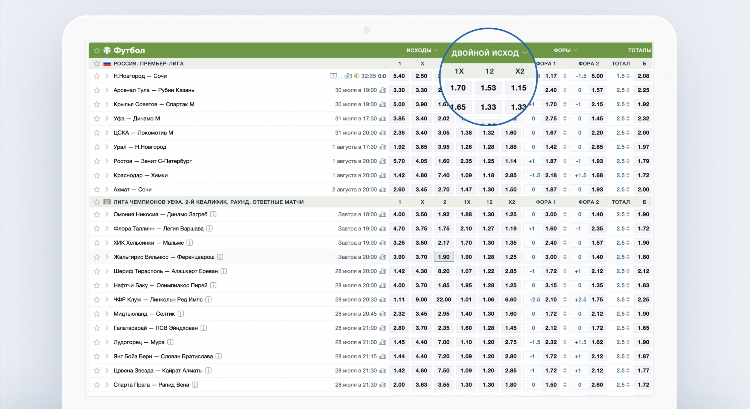Open info icon next to Спарта Прага — Рапид Вена
Image resolution: width=750 pixels, height=409 pixels.
(x=195, y=385)
